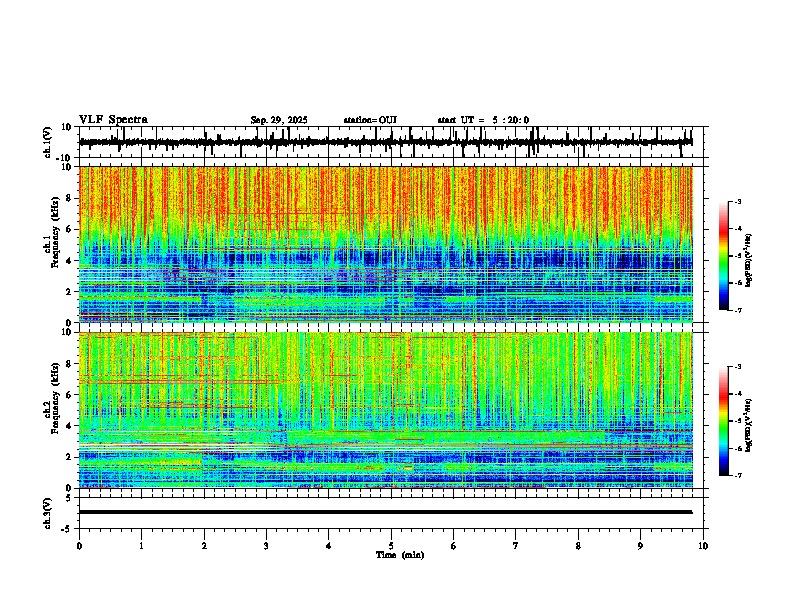Click the '8' kHz tick of ch.2 spectrogram
792x612 pixels.
(70, 364)
